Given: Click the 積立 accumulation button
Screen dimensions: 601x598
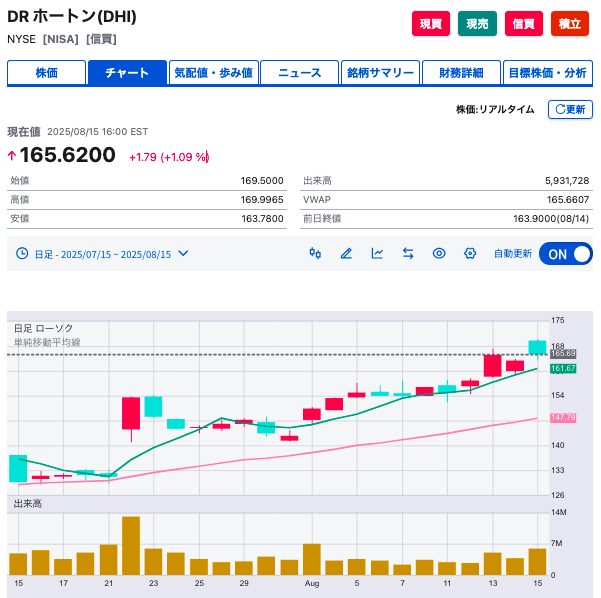Looking at the screenshot, I should pos(570,24).
